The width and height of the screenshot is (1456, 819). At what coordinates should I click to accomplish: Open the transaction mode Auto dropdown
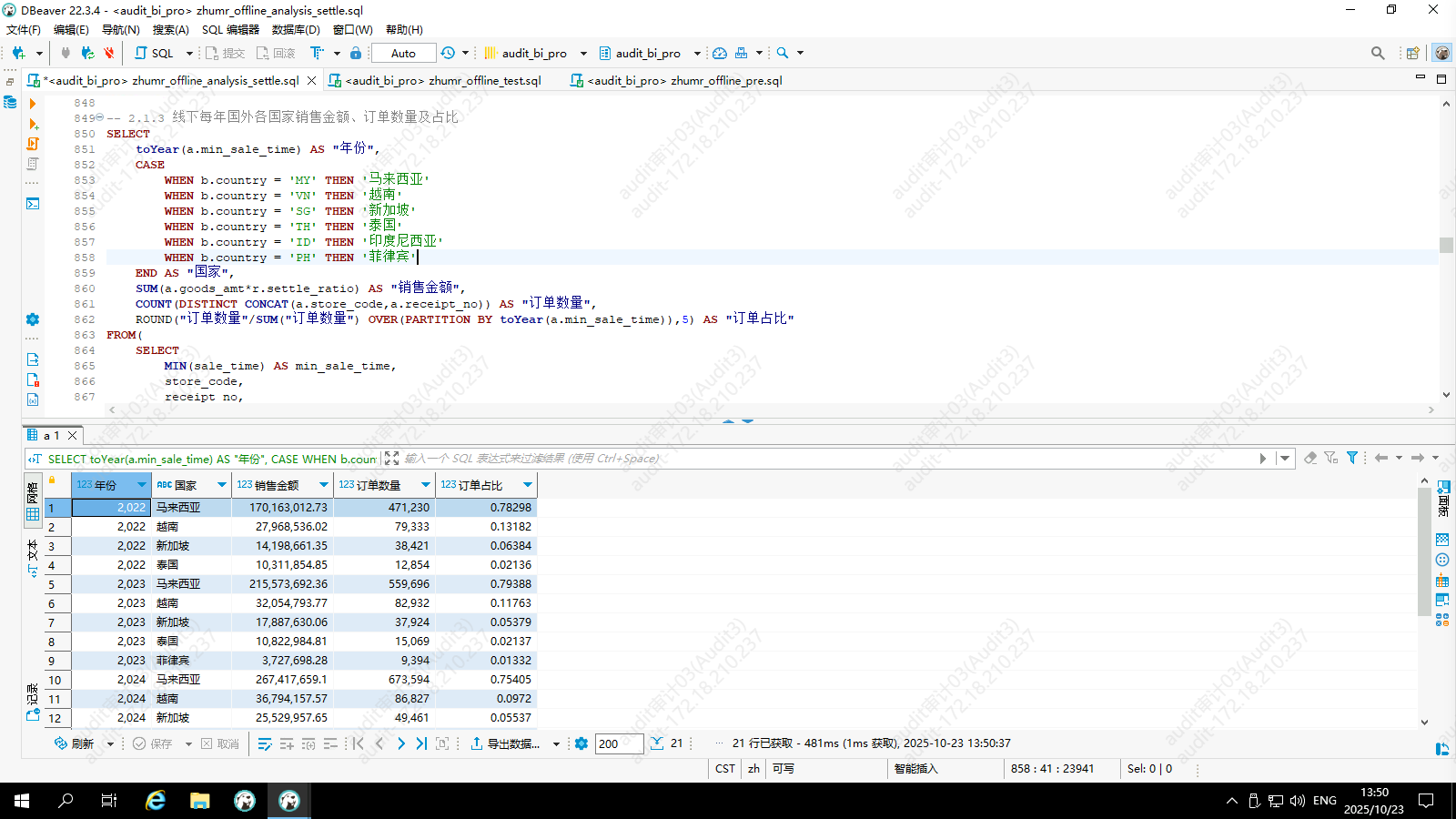point(403,53)
